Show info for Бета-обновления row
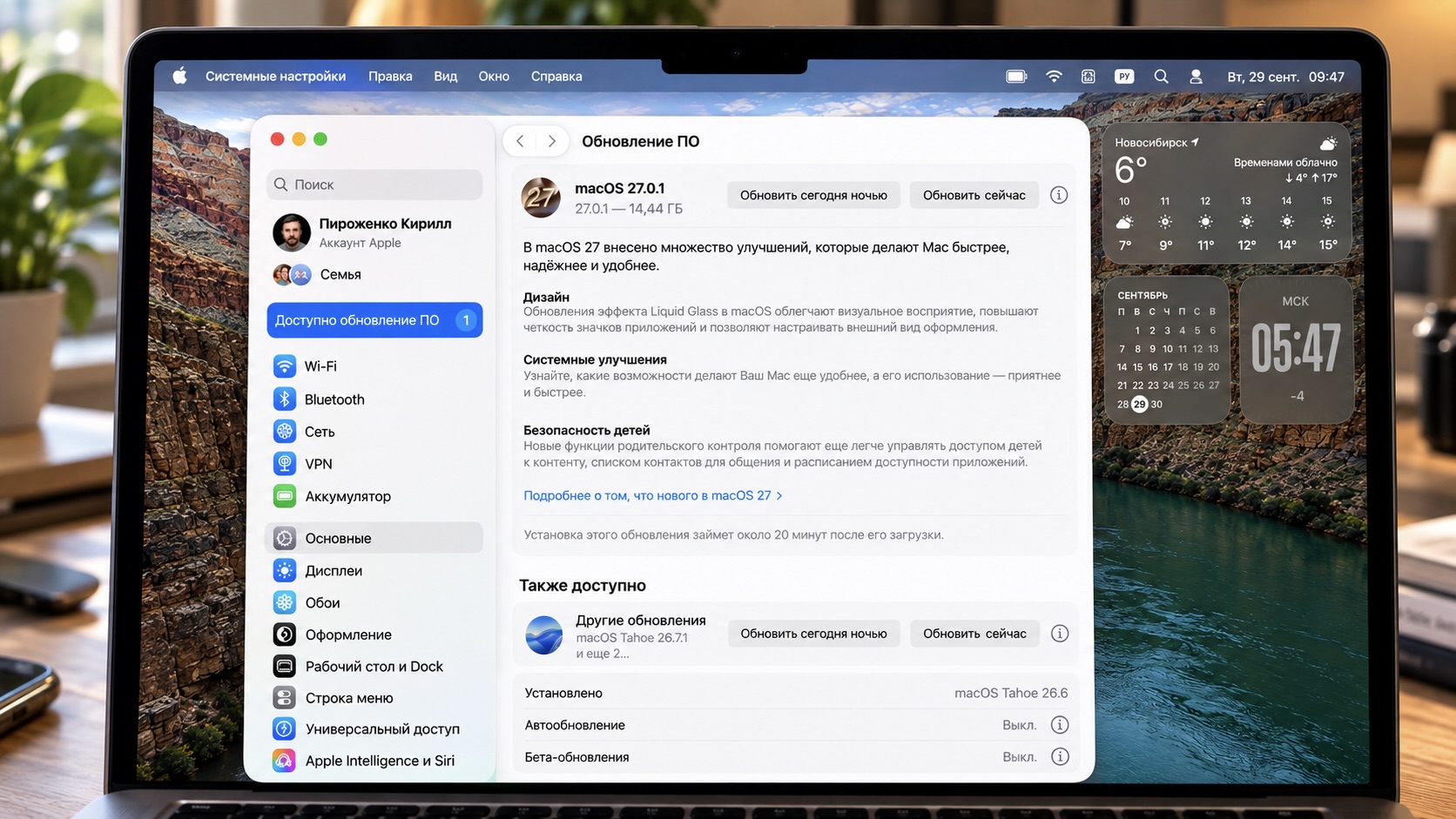1456x819 pixels. [1060, 756]
